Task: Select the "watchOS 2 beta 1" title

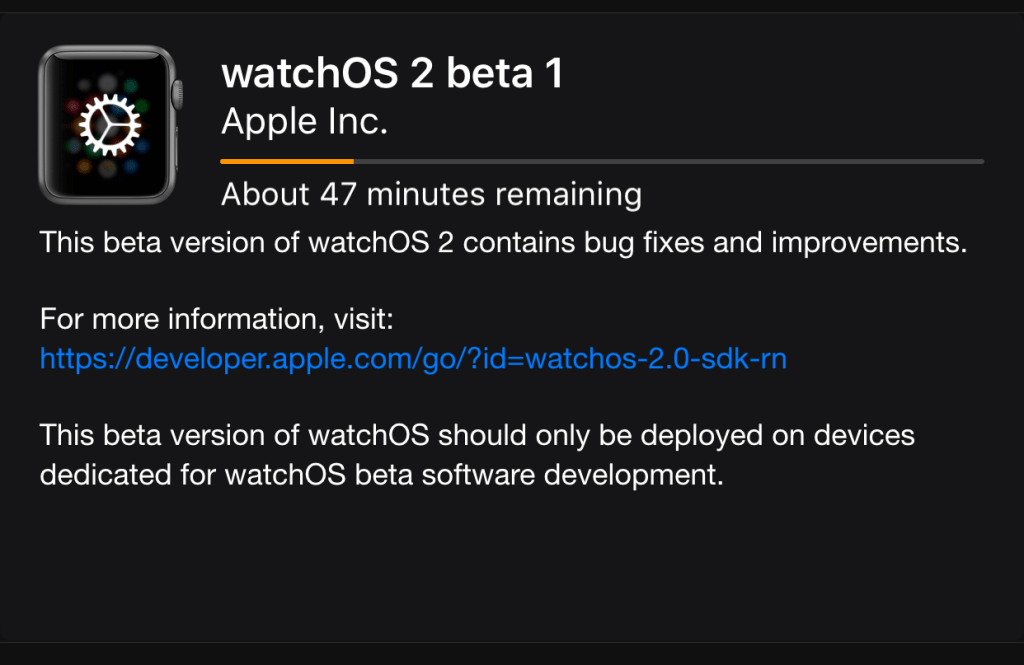Action: (x=392, y=73)
